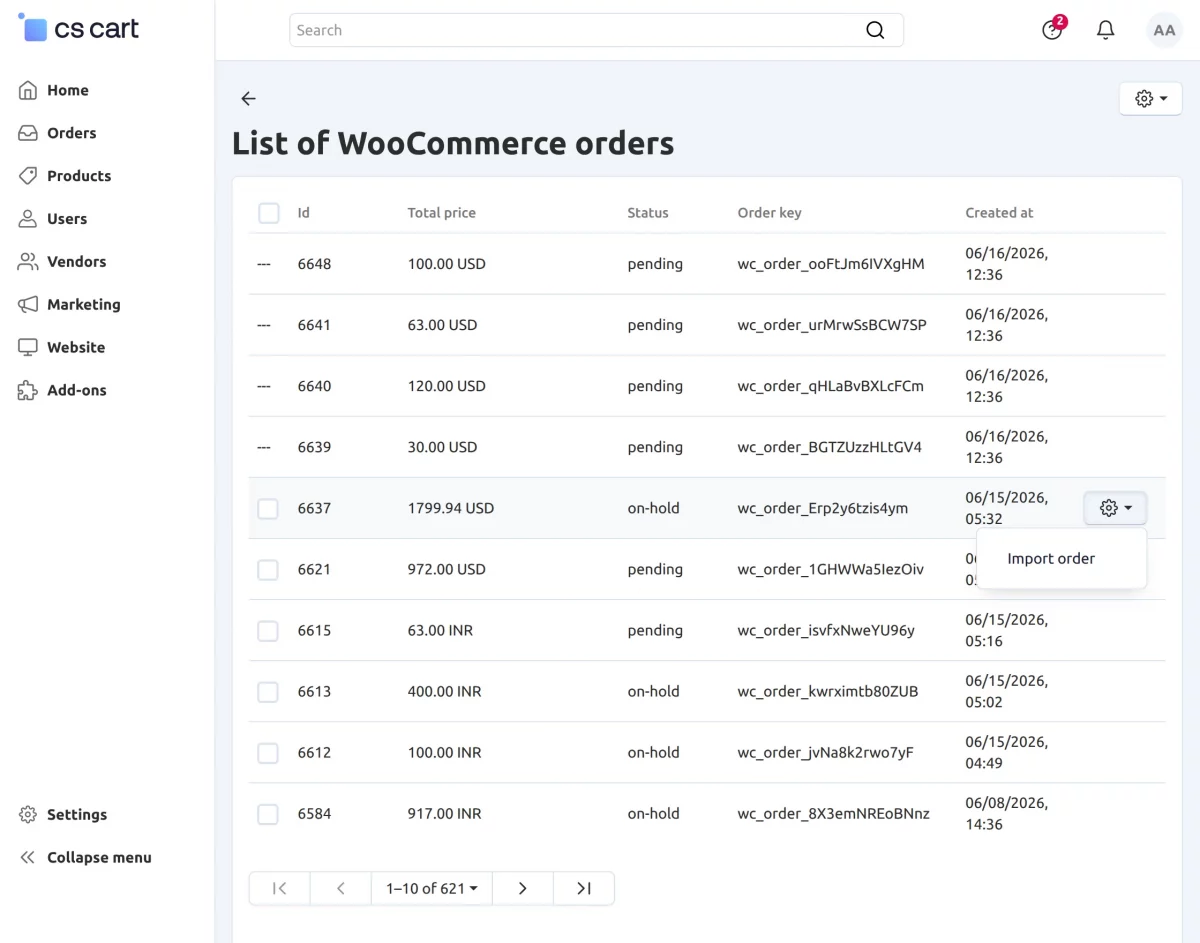Open the notifications bell icon
The image size is (1200, 943).
(x=1105, y=30)
